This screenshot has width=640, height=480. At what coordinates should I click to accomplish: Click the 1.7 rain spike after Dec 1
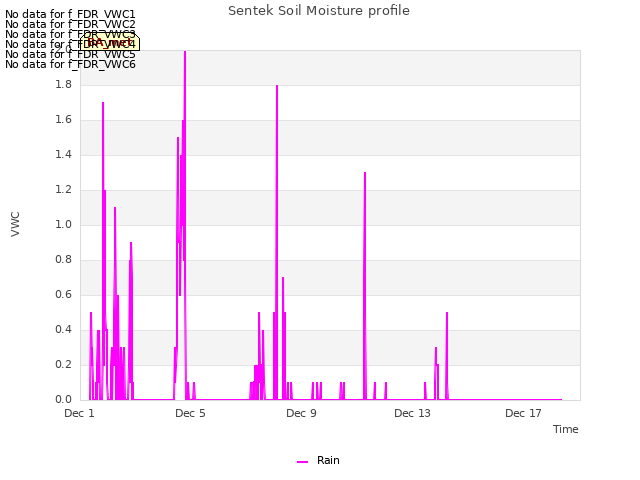(103, 103)
